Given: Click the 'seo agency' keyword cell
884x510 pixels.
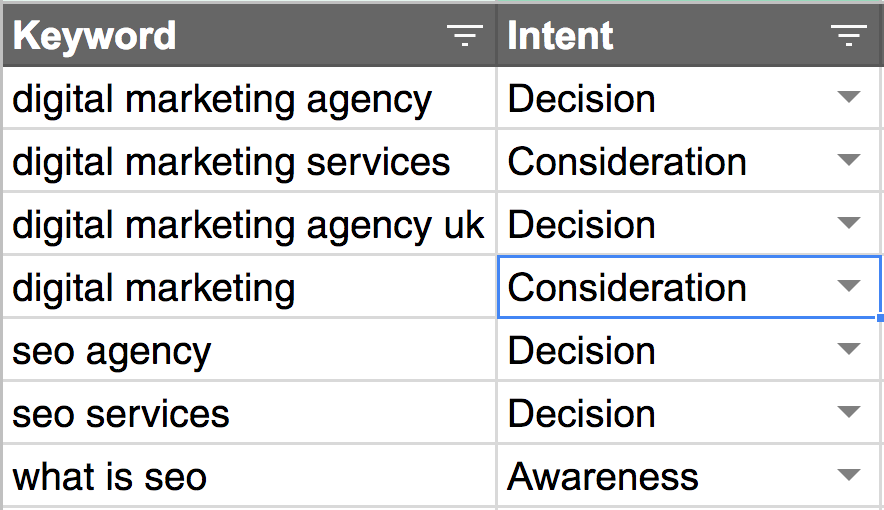Looking at the screenshot, I should coord(112,351).
